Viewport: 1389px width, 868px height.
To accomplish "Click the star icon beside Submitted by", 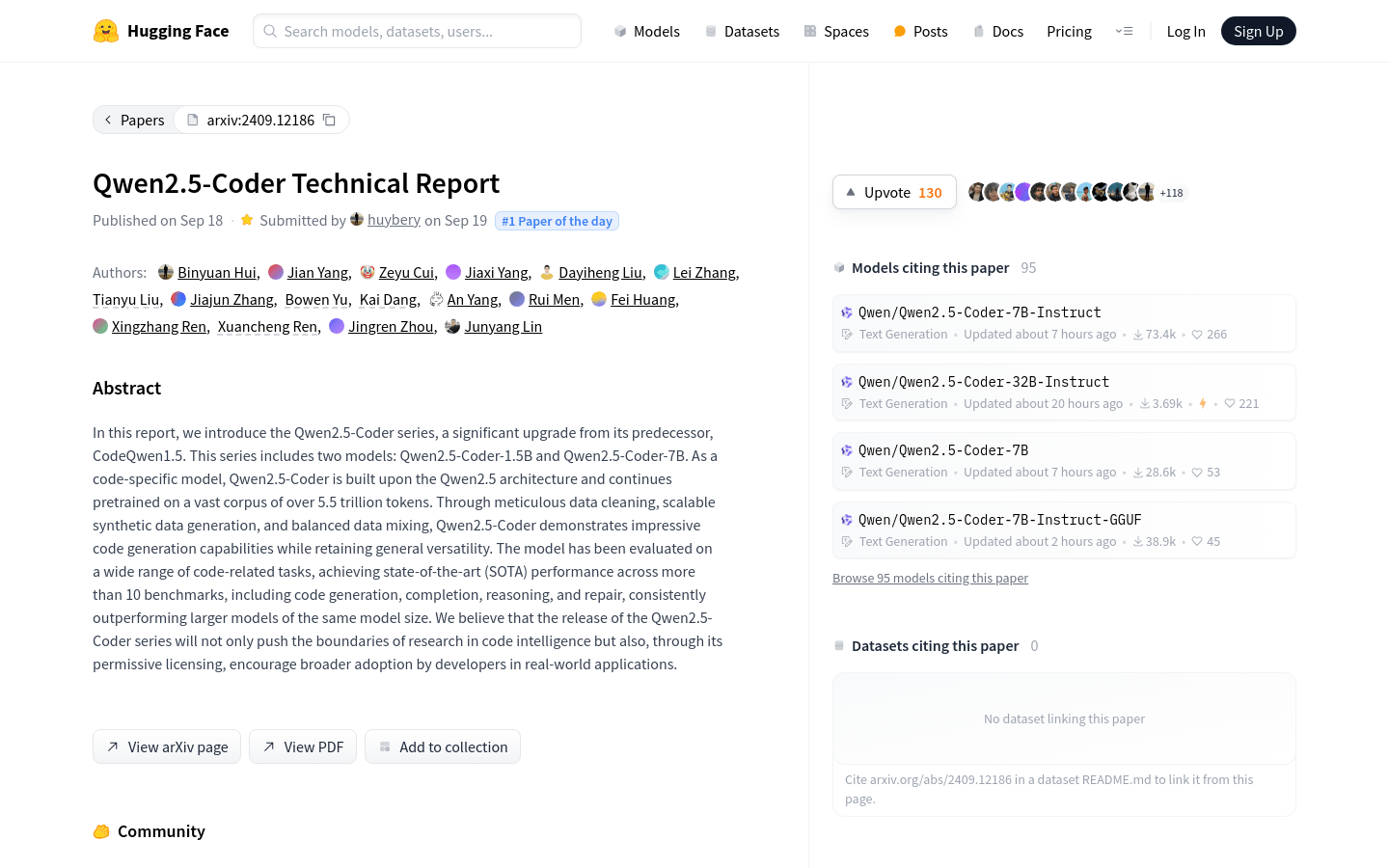I will pyautogui.click(x=247, y=219).
